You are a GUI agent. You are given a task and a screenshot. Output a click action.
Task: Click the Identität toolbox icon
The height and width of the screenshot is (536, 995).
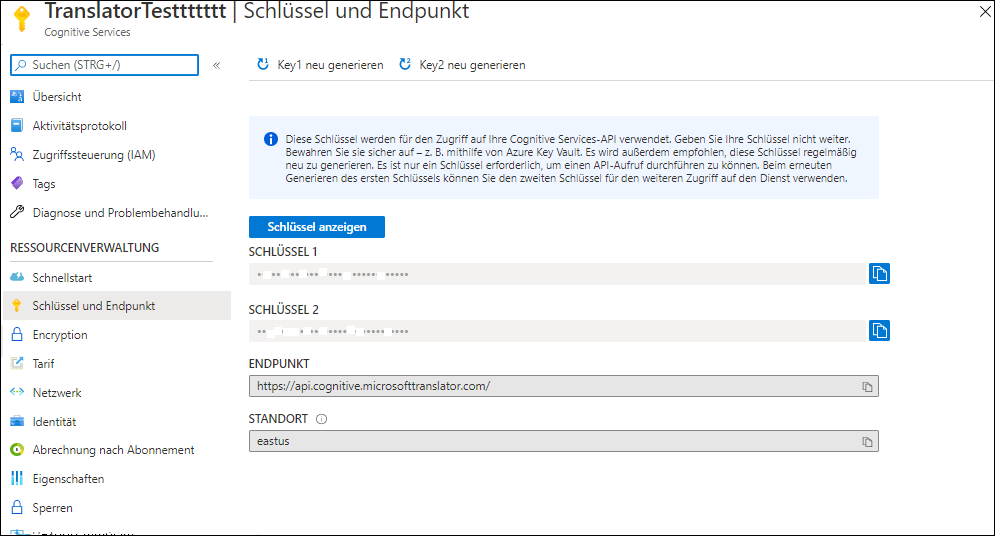click(17, 421)
